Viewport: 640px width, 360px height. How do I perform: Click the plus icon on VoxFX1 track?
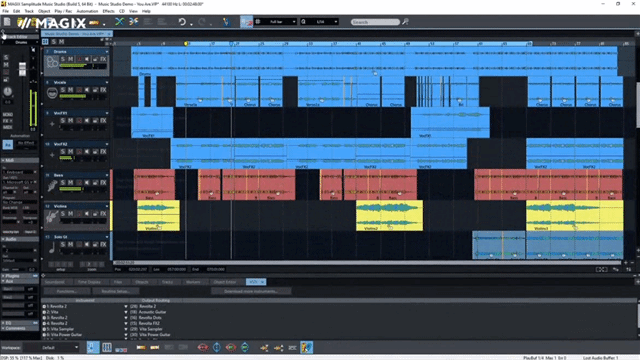click(52, 124)
